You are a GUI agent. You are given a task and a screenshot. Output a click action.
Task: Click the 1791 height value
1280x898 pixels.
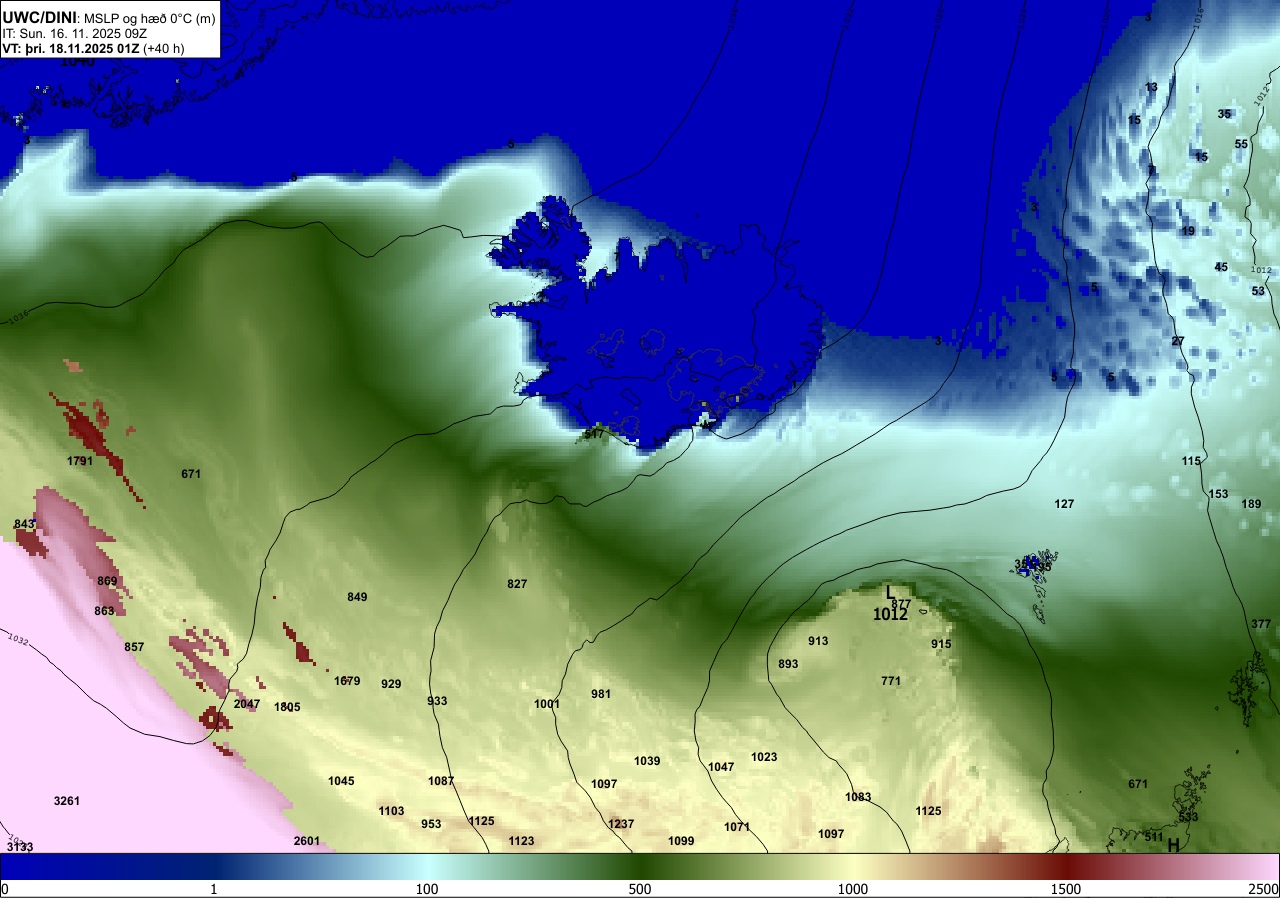pos(80,461)
